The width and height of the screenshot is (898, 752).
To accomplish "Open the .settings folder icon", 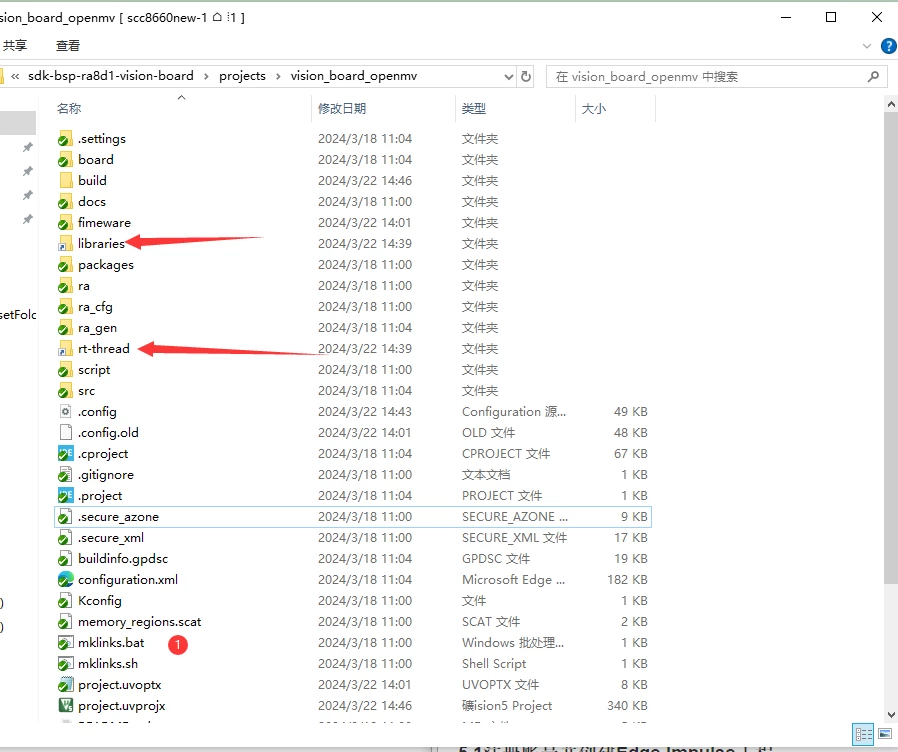I will pos(65,139).
